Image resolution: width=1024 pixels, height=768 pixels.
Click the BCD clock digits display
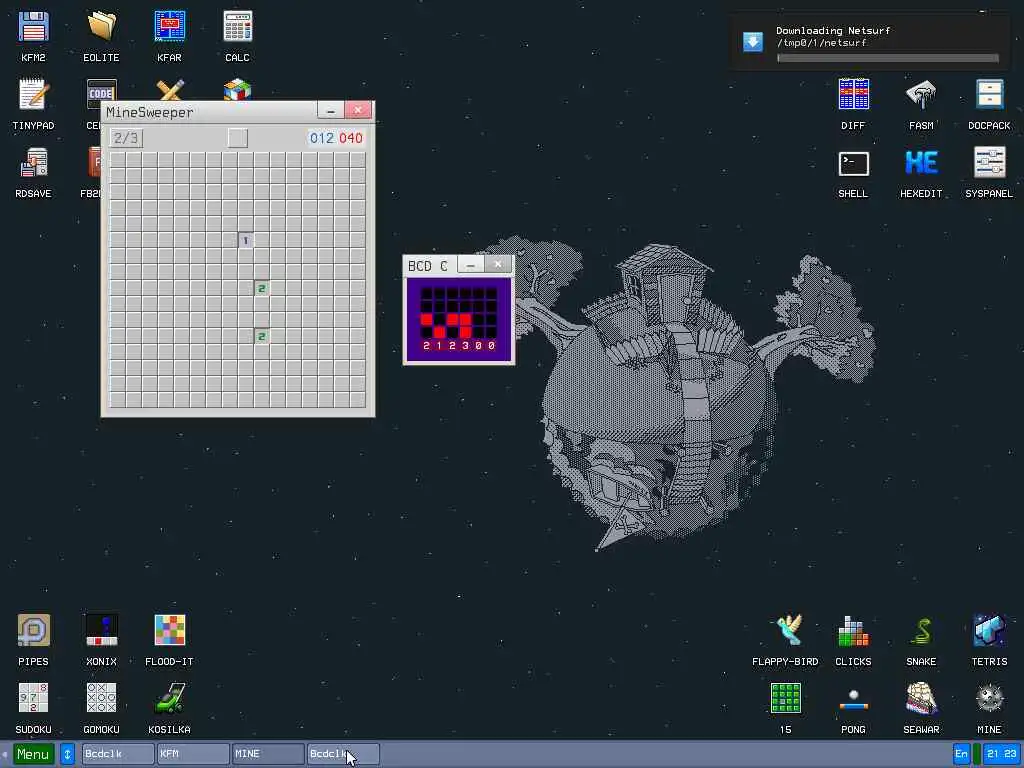tap(458, 345)
